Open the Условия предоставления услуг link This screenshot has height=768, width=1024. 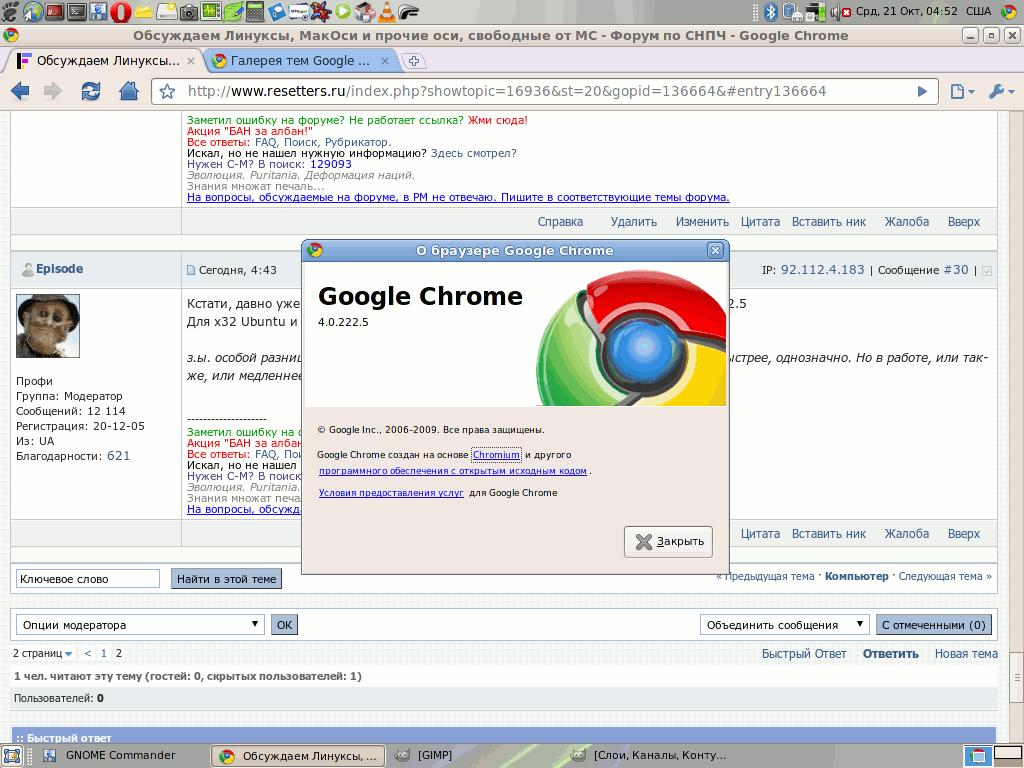[x=391, y=493]
